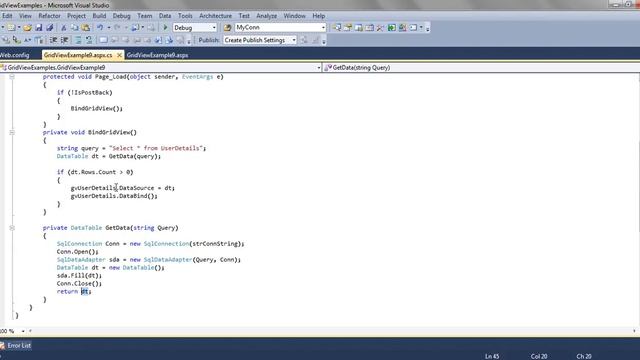
Task: Decrease line indent
Action: click(53, 40)
